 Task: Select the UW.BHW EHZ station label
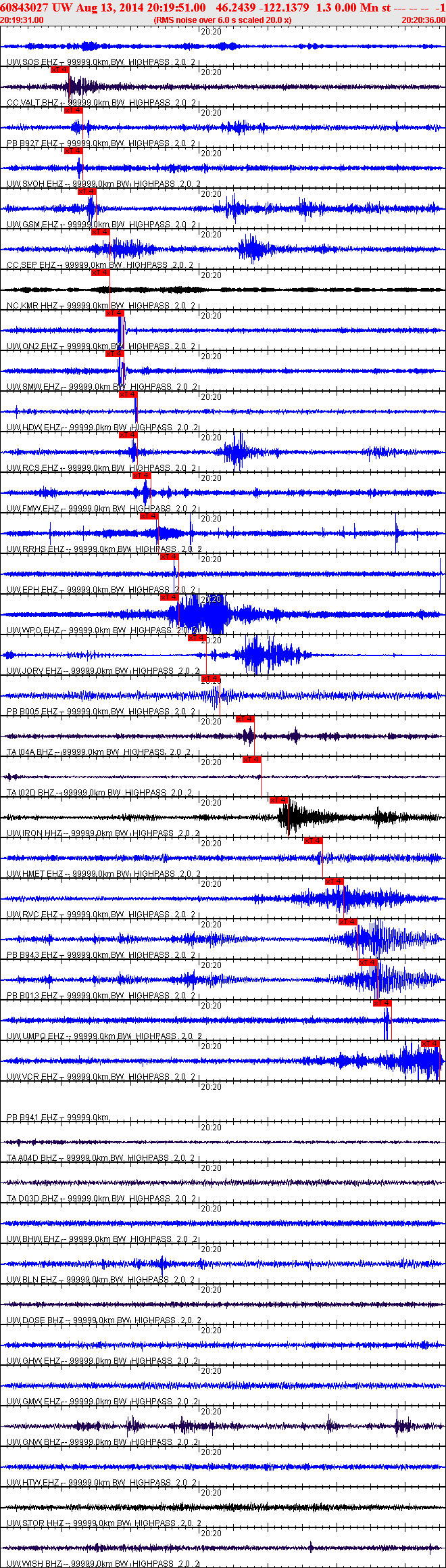tap(33, 1239)
